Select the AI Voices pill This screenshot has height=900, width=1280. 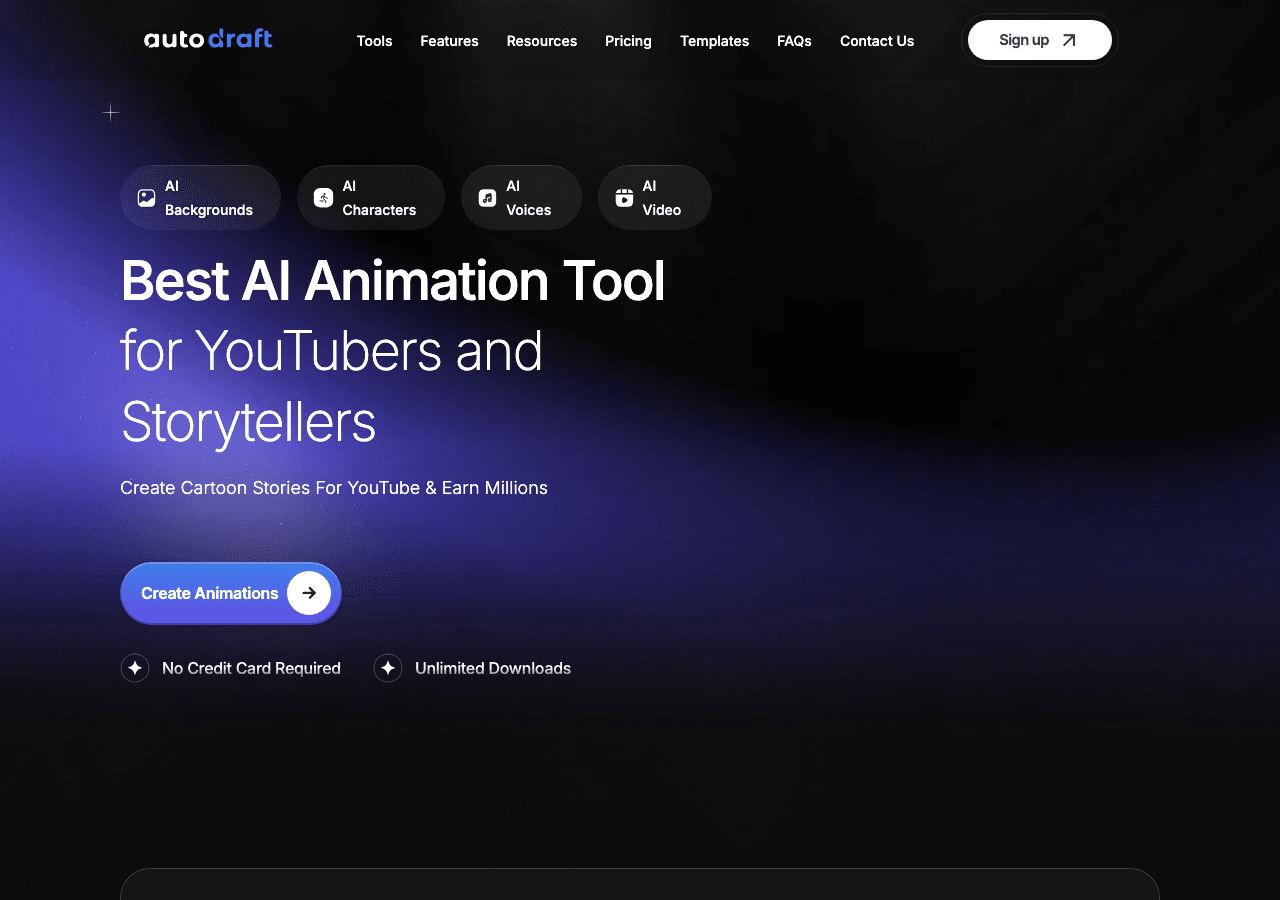point(521,198)
